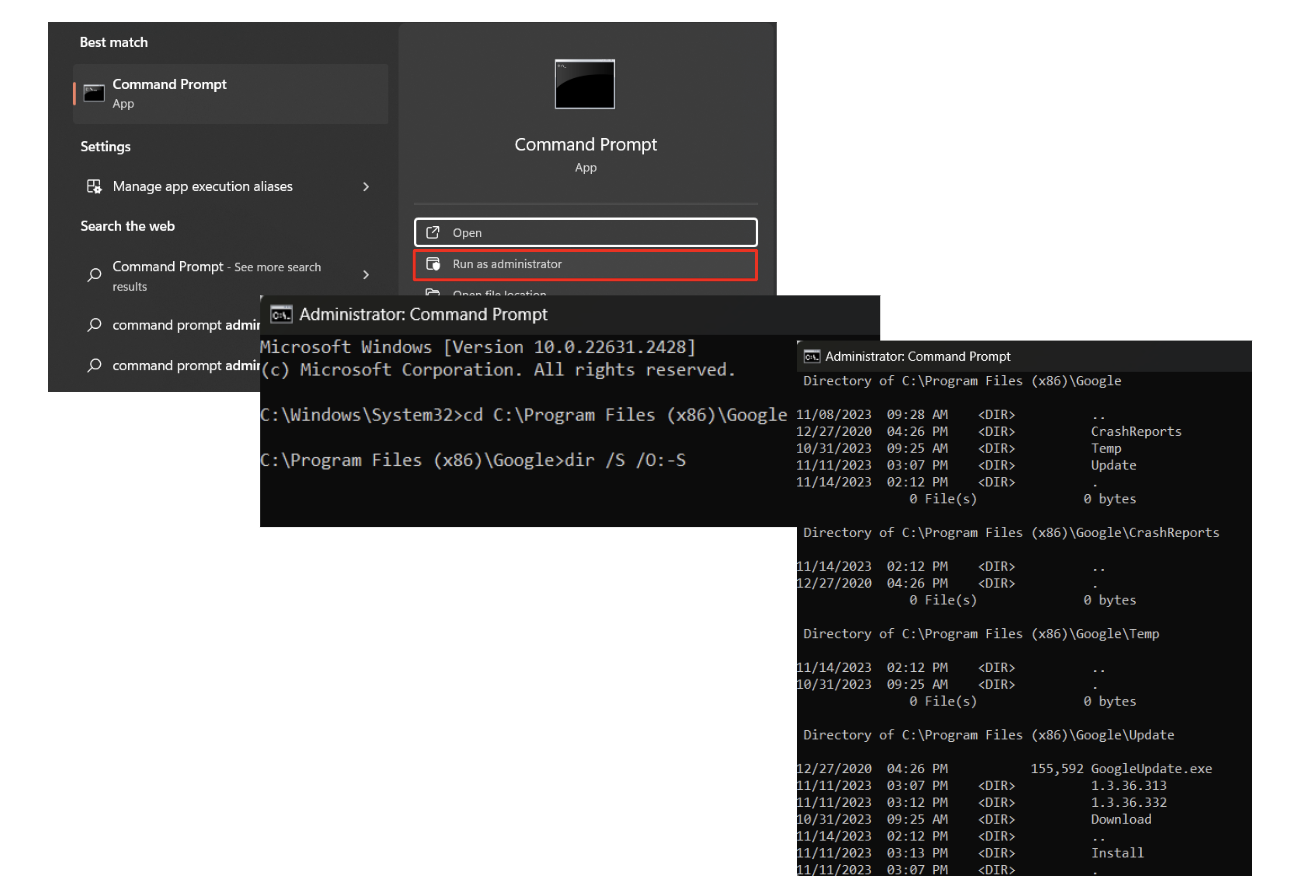Screen dimensions: 1312x894
Task: Choose Run as administrator
Action: point(586,264)
